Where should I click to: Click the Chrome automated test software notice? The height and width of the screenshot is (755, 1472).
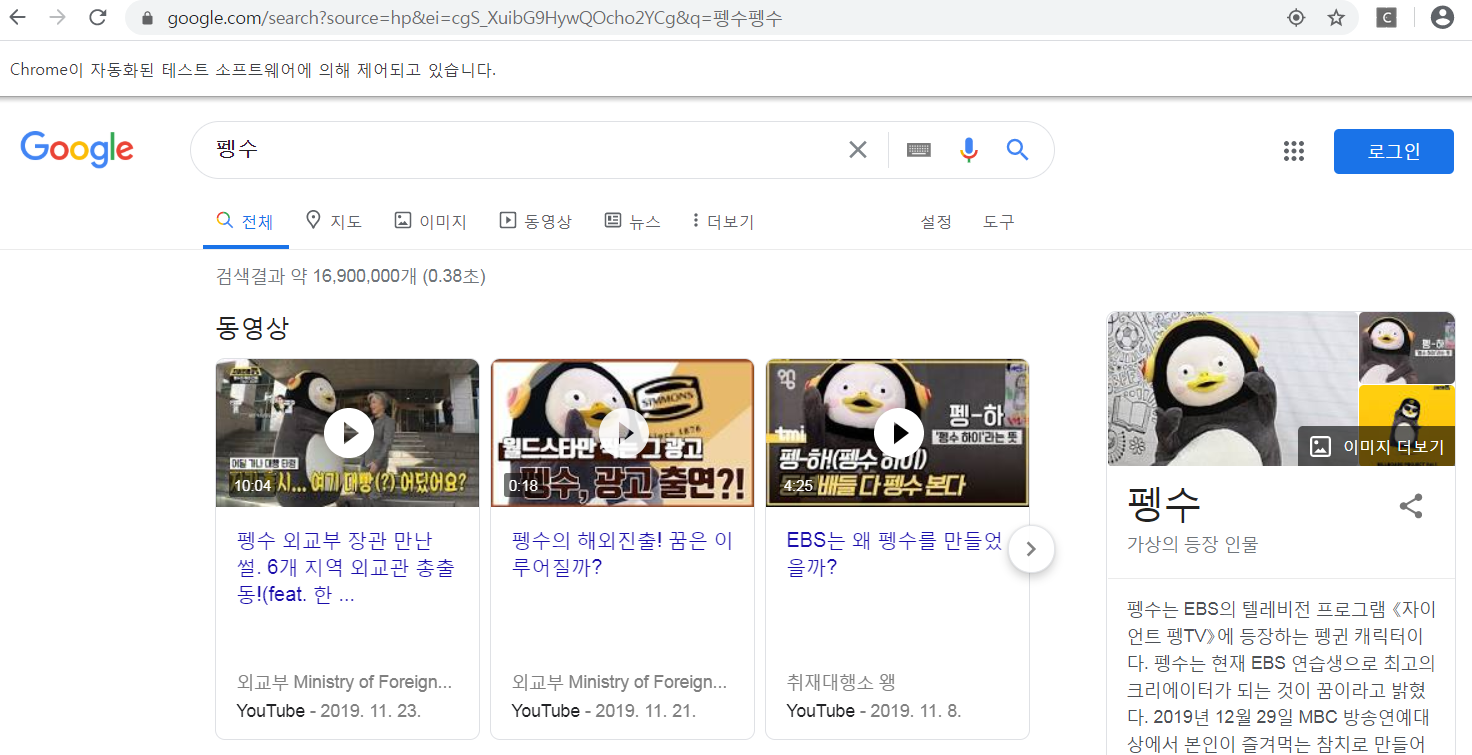pos(253,70)
